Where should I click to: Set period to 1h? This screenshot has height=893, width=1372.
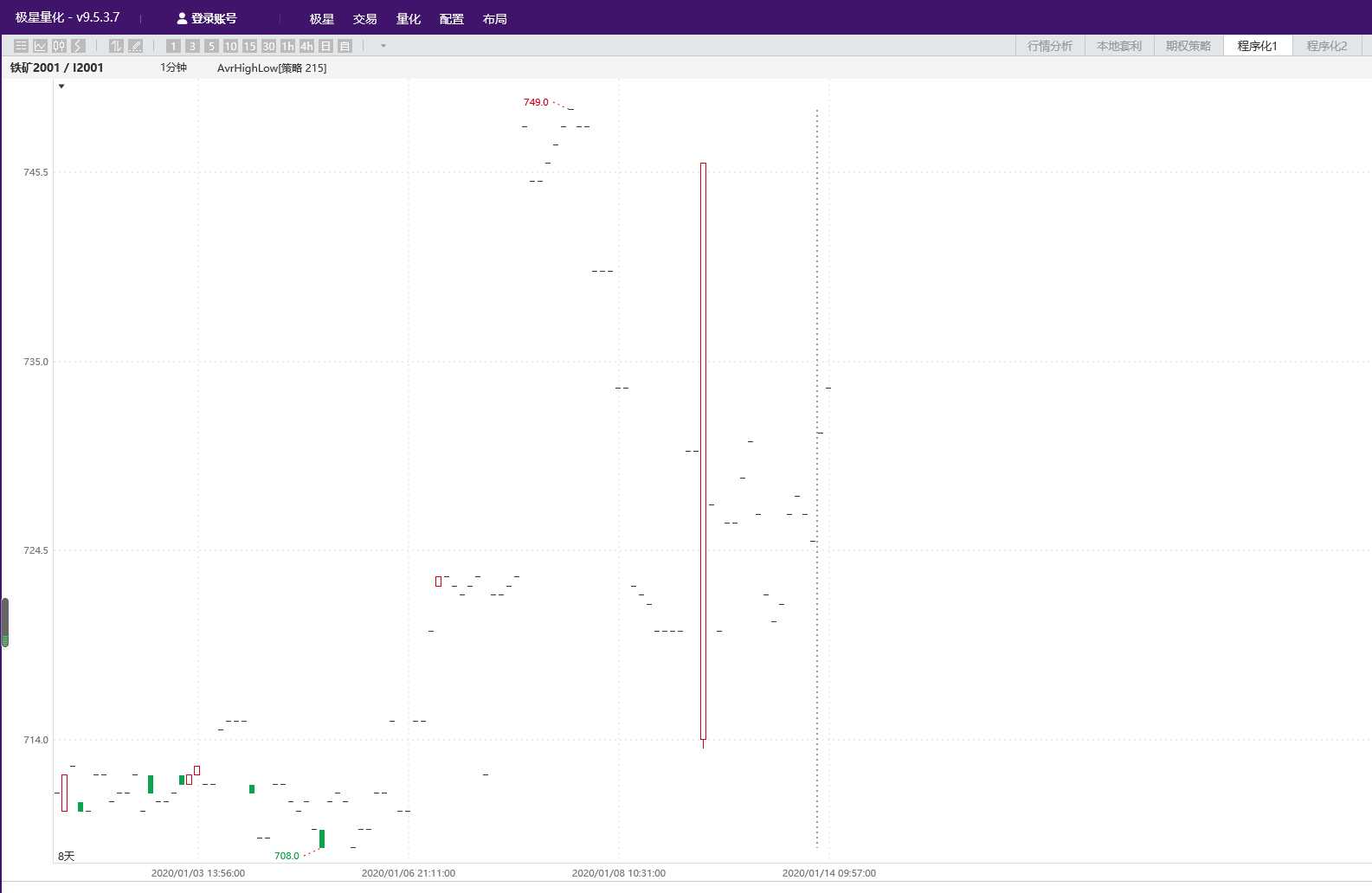(x=287, y=46)
